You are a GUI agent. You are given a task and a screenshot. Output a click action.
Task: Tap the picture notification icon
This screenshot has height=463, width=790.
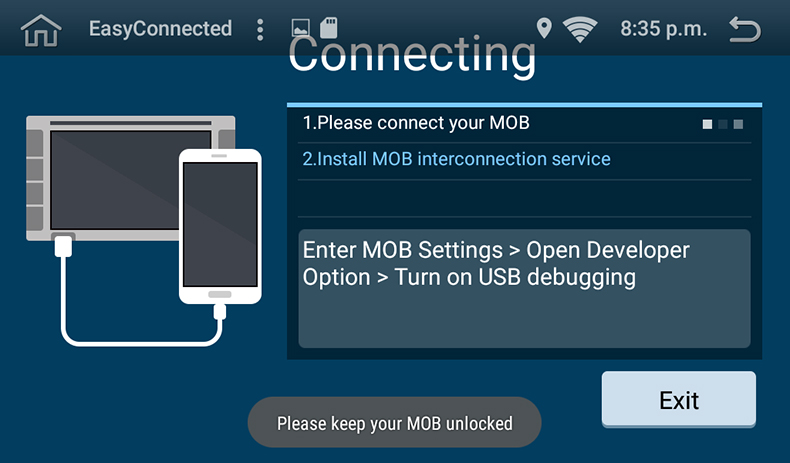[x=300, y=28]
